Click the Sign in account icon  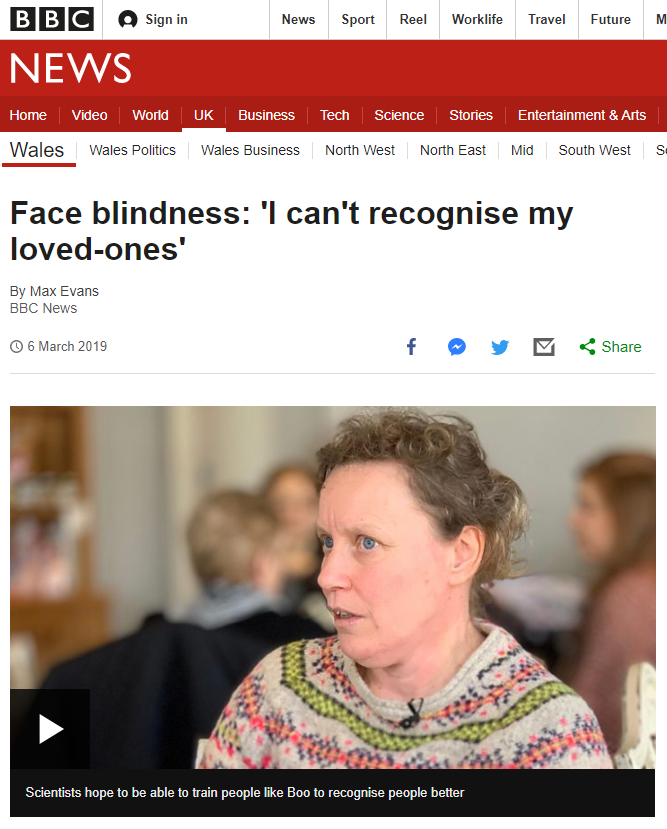(x=128, y=20)
